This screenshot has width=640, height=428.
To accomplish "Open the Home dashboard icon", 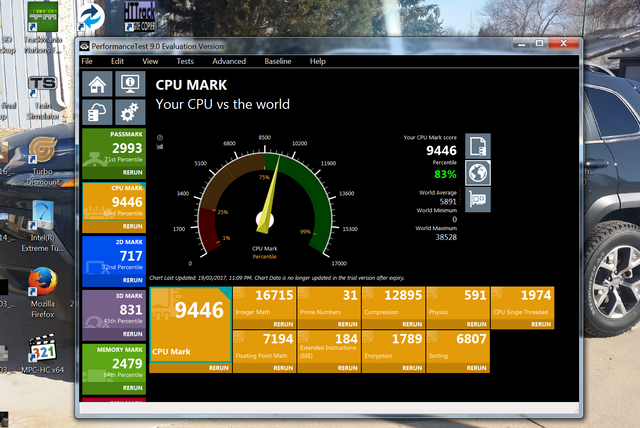I will coord(97,84).
